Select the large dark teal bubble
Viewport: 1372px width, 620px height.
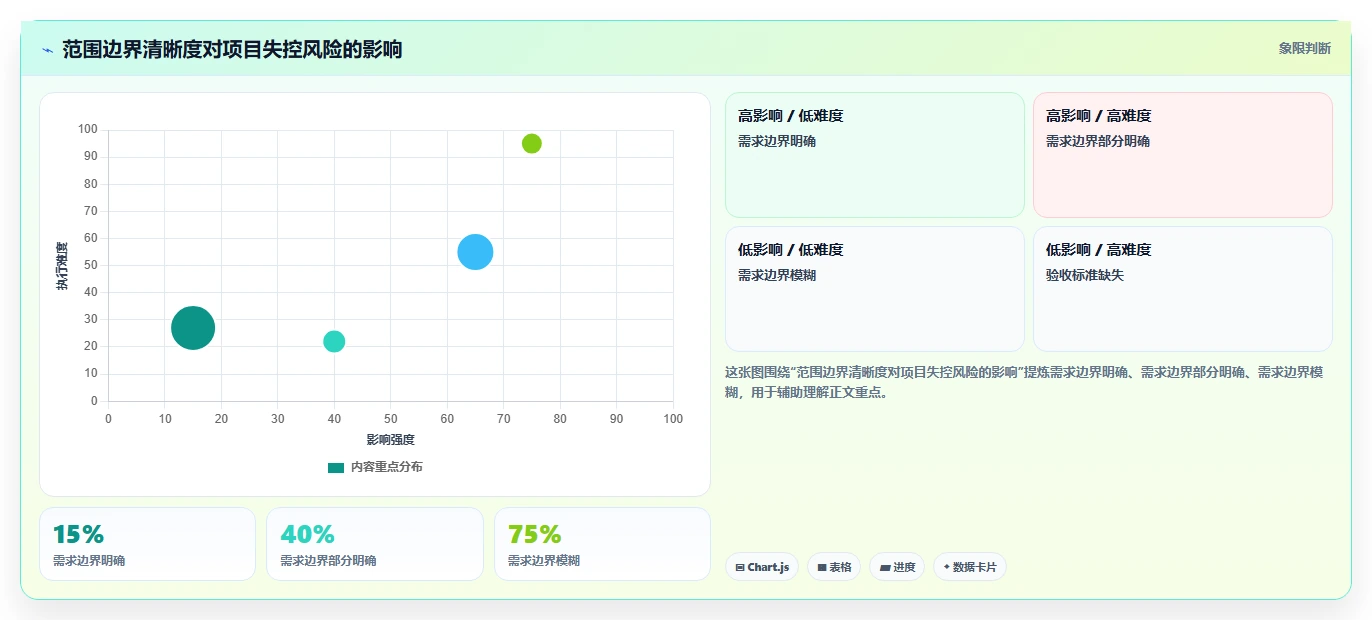[x=193, y=327]
